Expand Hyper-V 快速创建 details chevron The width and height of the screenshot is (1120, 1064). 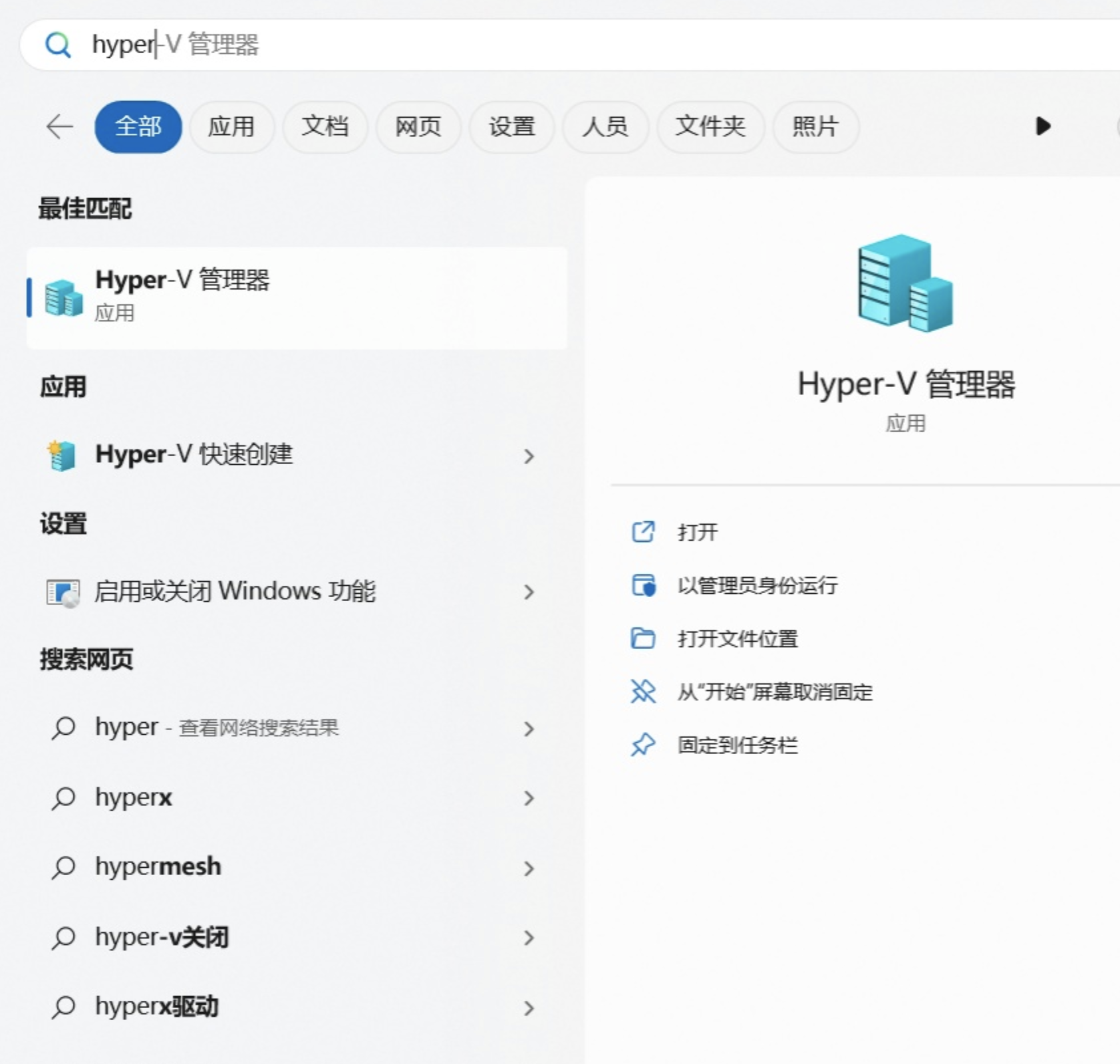529,456
